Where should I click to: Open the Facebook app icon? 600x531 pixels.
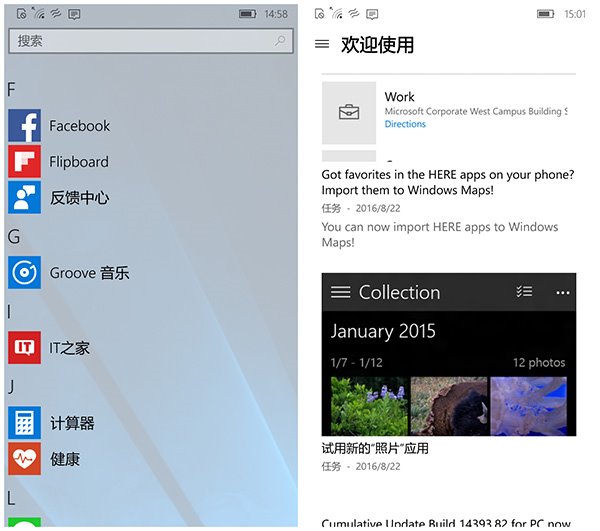24,125
